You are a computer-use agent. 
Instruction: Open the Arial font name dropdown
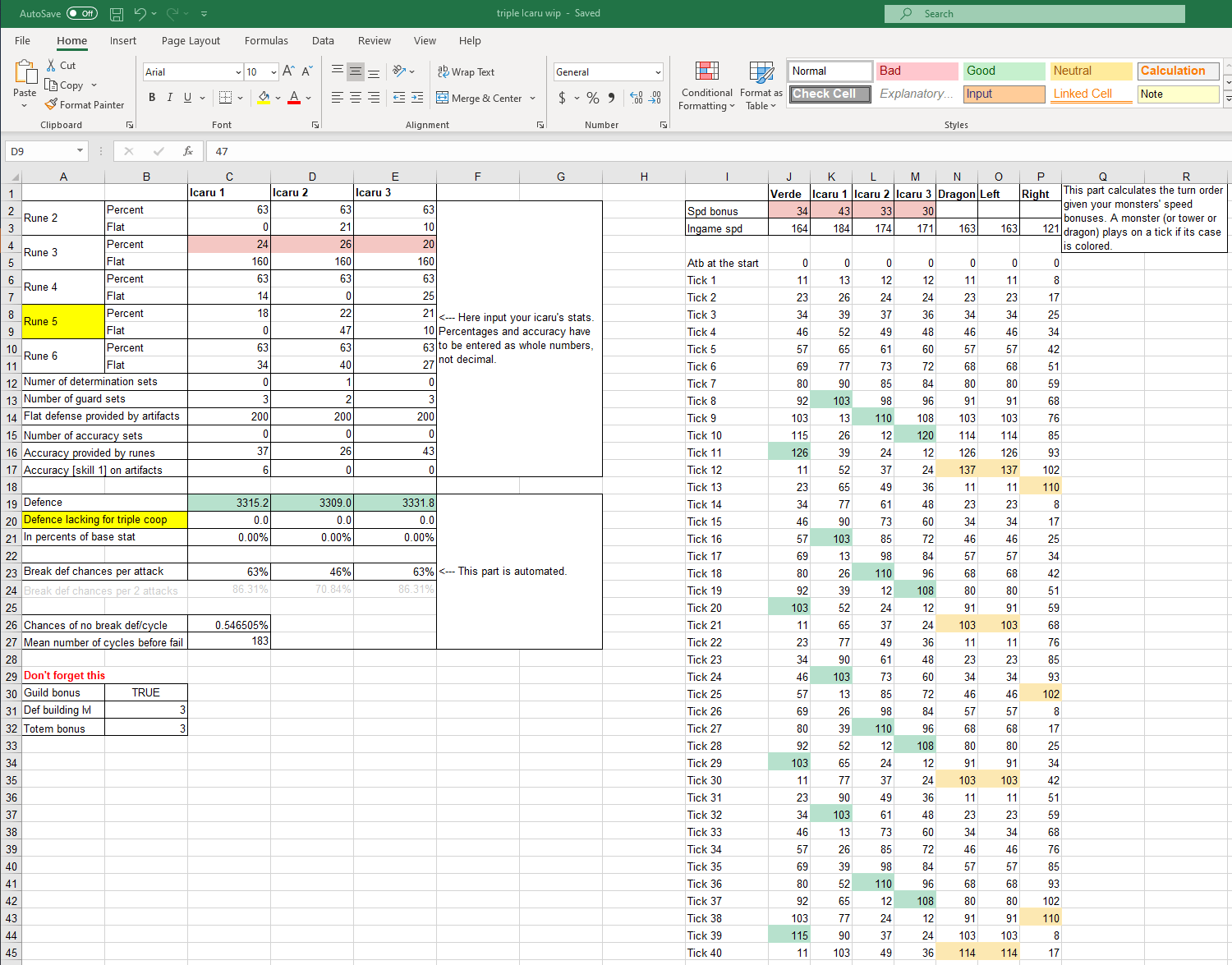click(x=238, y=72)
